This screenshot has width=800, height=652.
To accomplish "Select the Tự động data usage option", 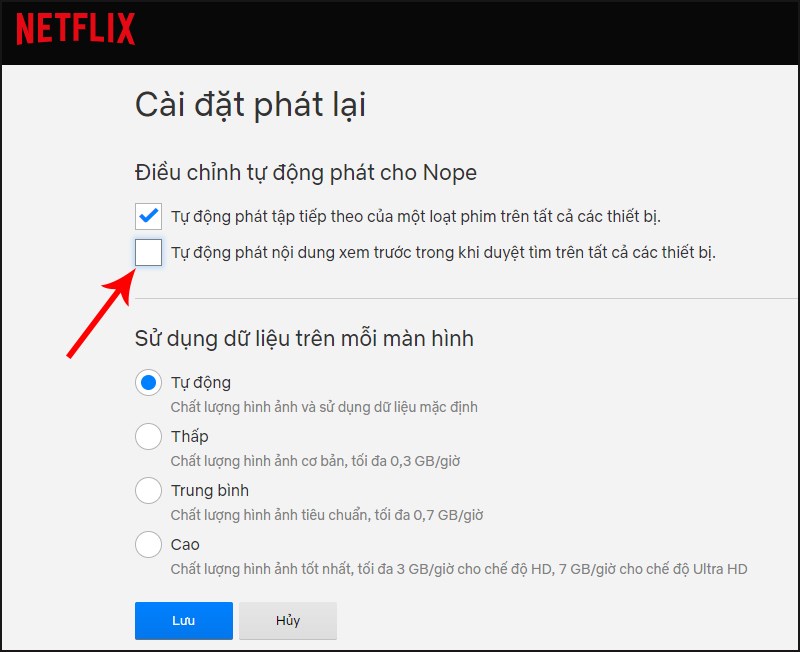I will 148,383.
